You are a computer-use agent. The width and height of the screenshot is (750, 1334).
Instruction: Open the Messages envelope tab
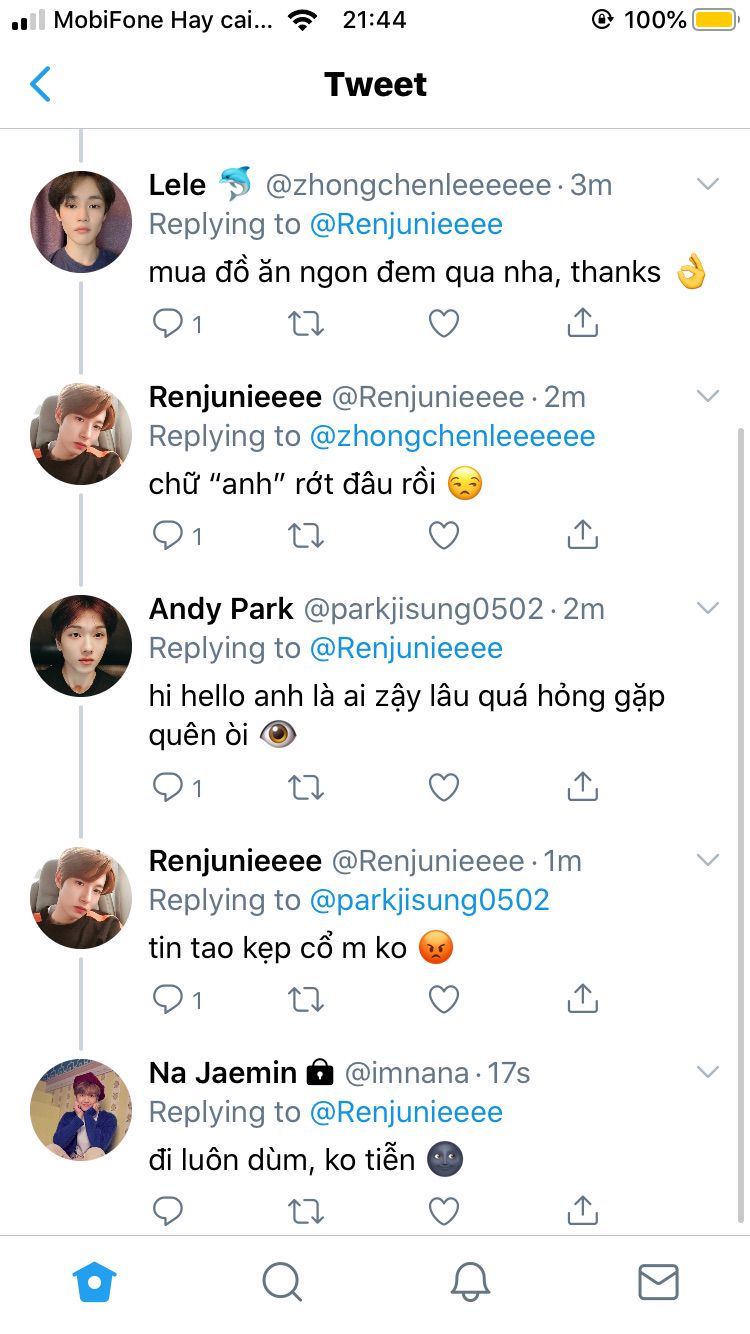pos(658,1281)
